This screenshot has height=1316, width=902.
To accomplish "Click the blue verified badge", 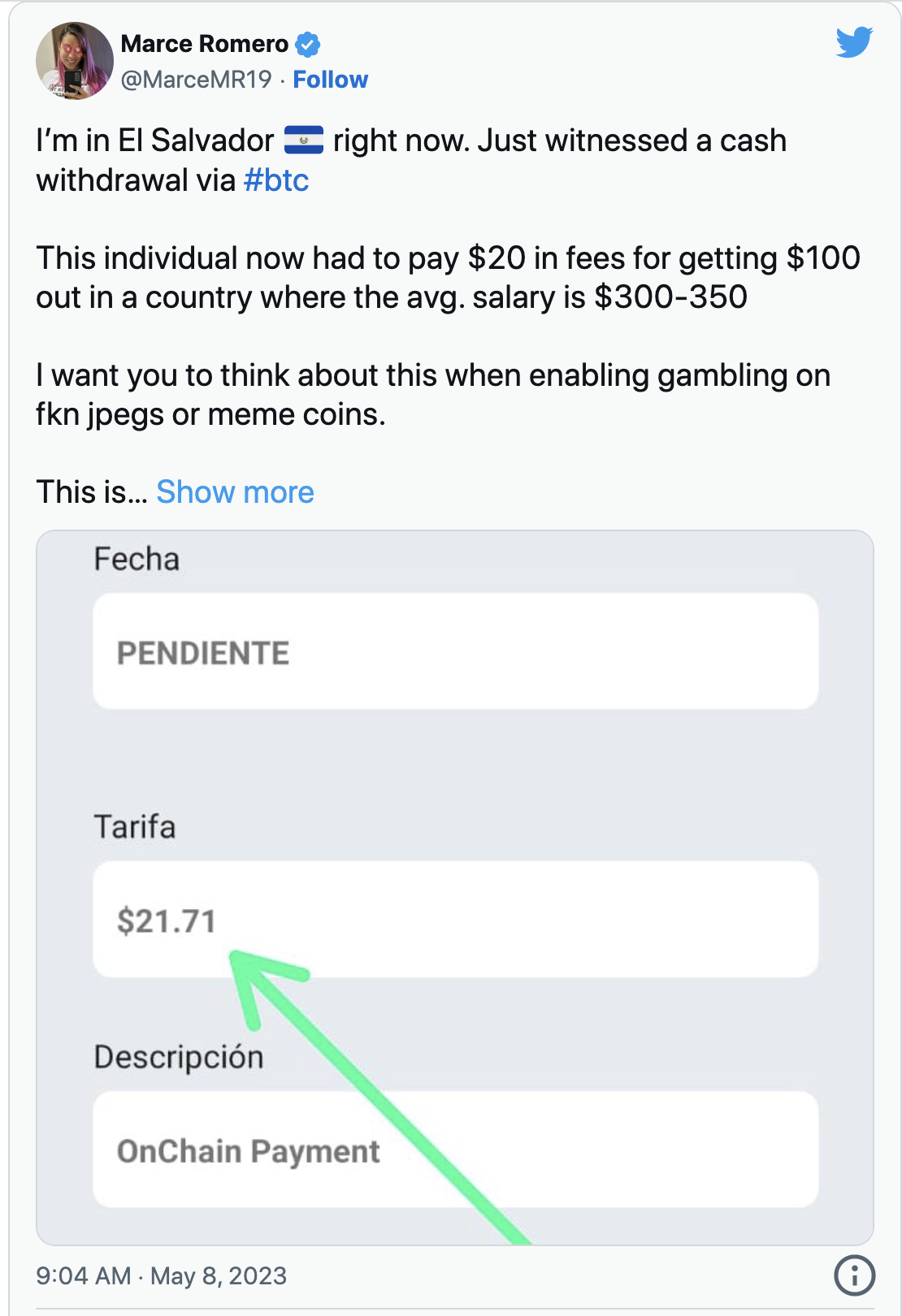I will click(307, 44).
